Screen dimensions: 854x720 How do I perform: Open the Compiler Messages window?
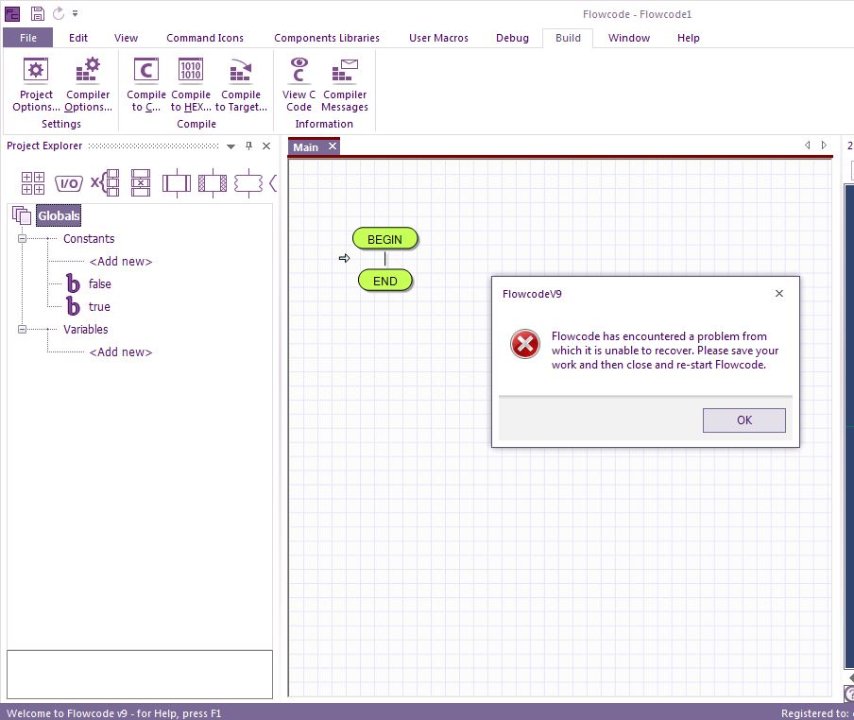(x=345, y=84)
